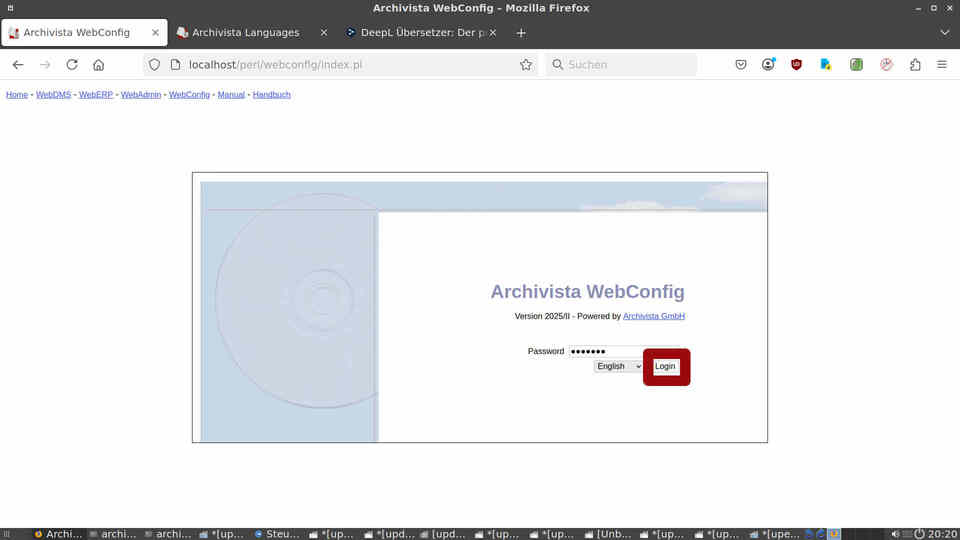Image resolution: width=960 pixels, height=540 pixels.
Task: Expand the list all tabs chevron
Action: [945, 32]
